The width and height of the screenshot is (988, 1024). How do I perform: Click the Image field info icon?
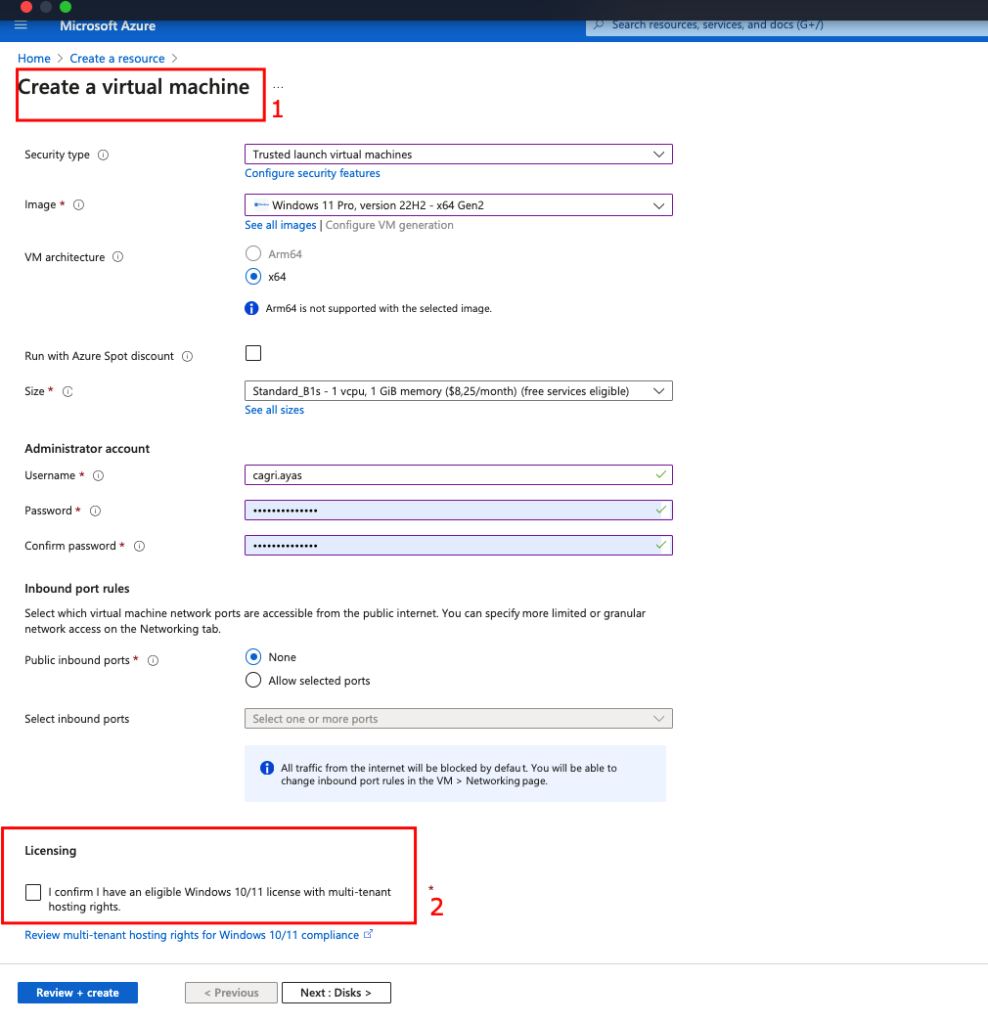[79, 205]
